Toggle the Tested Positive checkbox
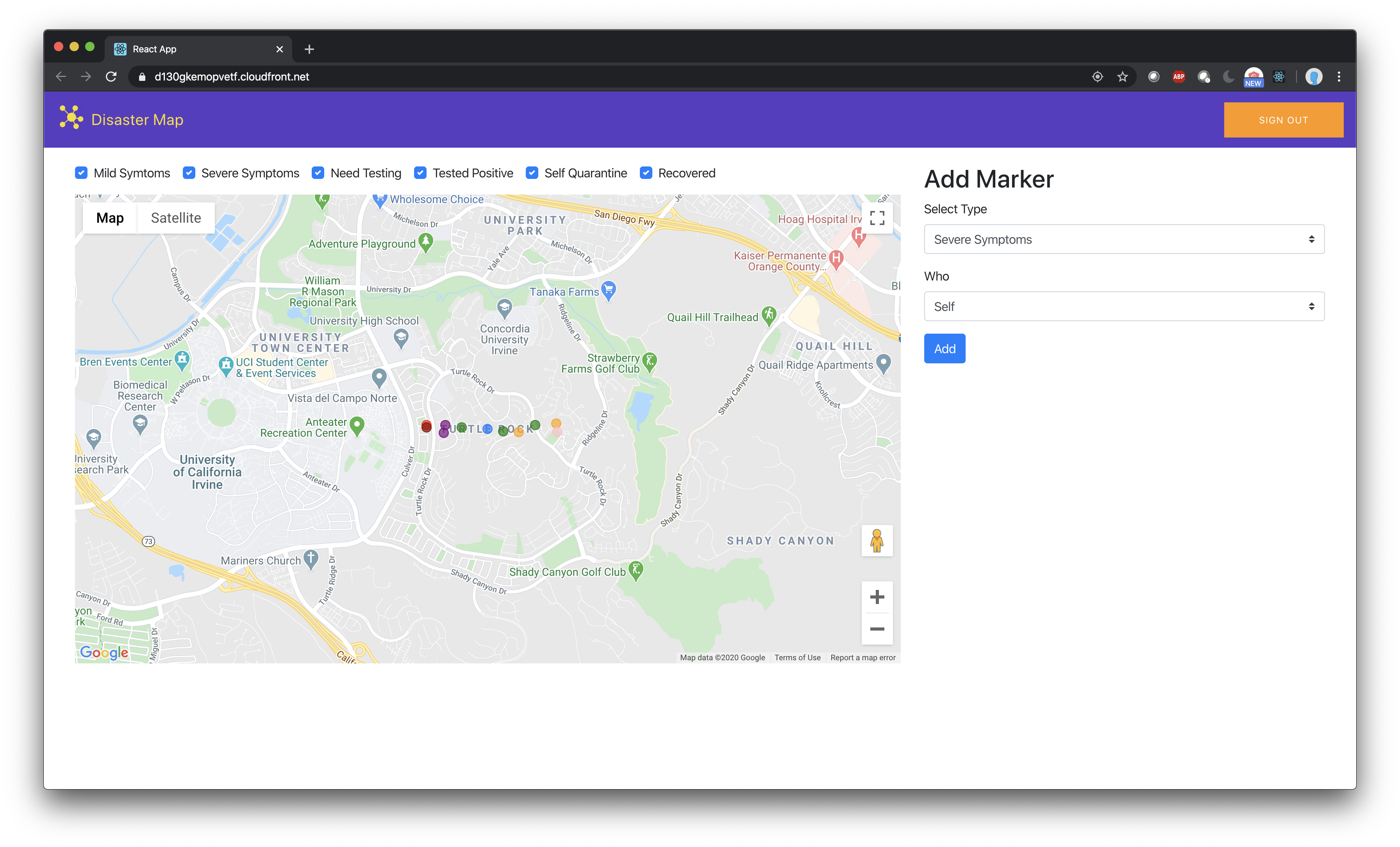 tap(420, 173)
